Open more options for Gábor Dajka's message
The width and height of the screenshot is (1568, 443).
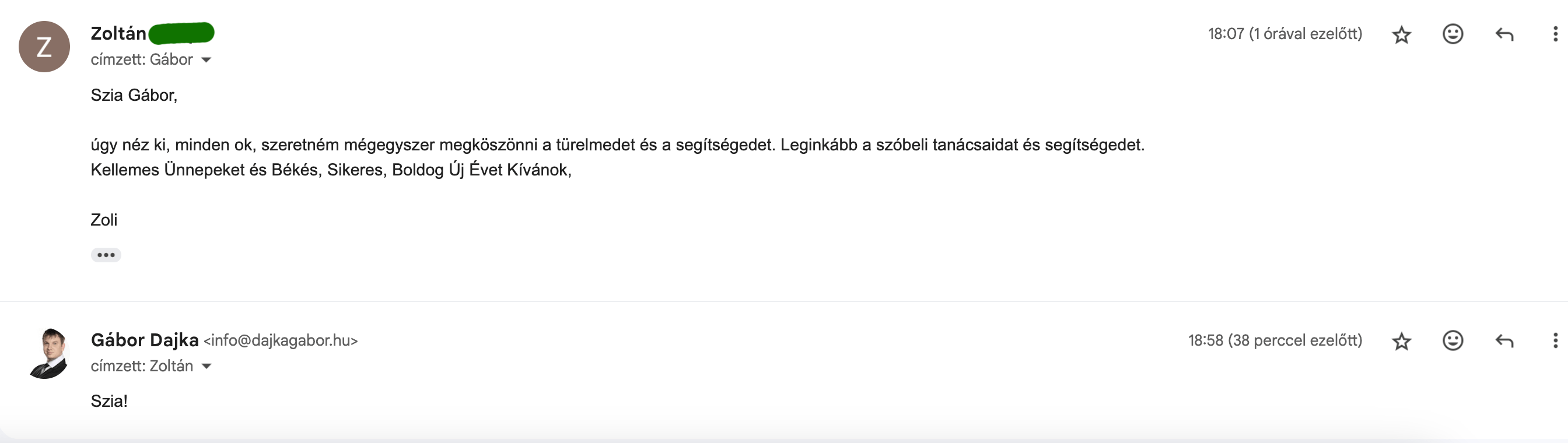[1555, 341]
